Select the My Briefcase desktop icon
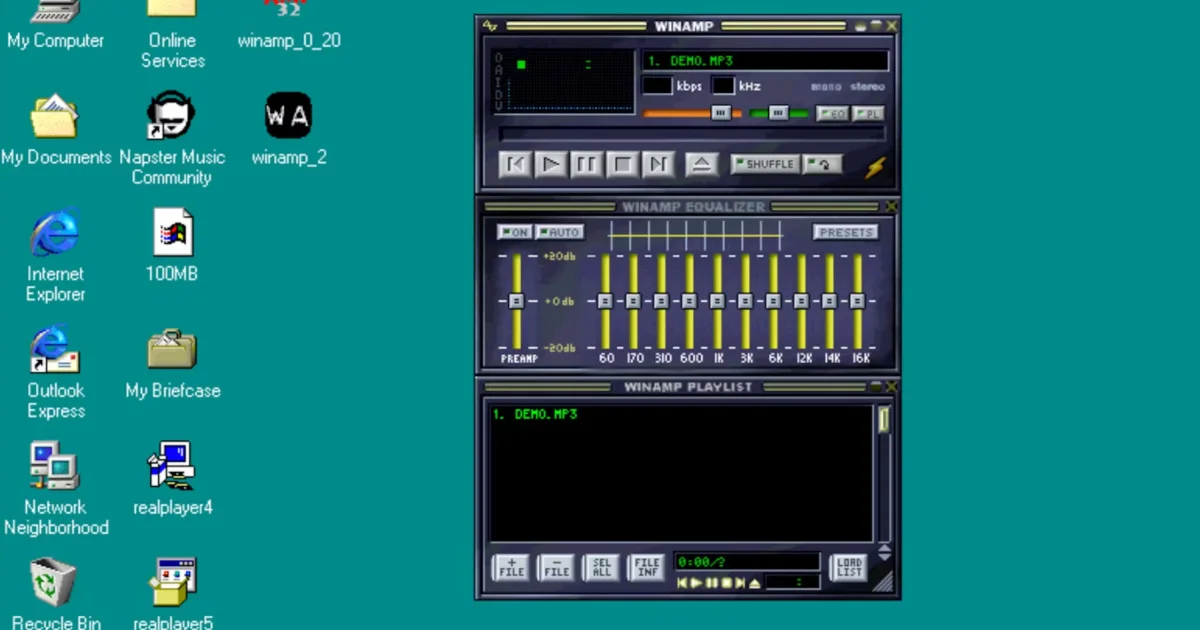This screenshot has height=630, width=1200. tap(172, 363)
